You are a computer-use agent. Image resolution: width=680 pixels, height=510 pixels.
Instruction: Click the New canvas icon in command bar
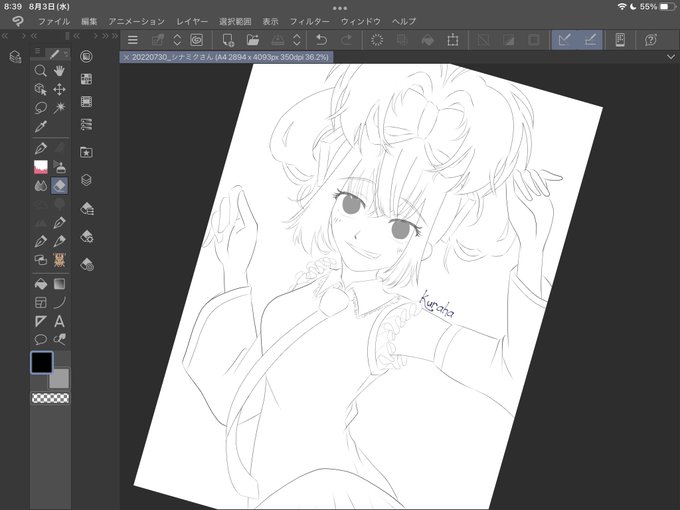(228, 40)
